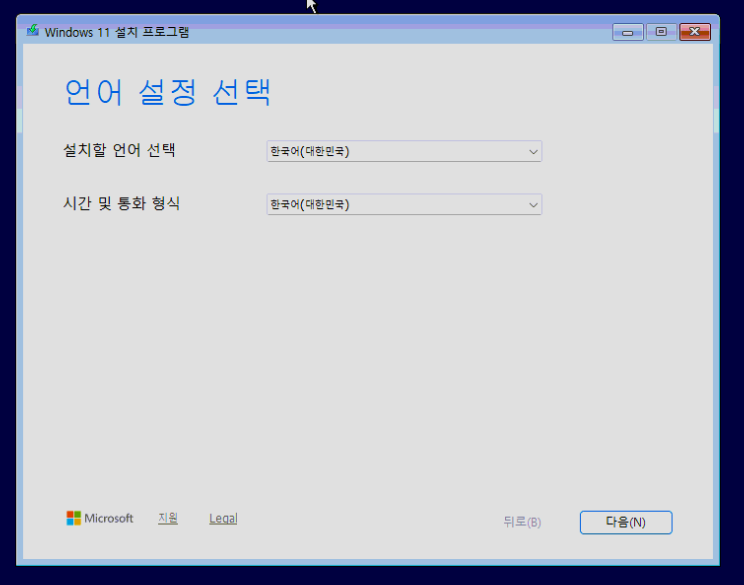Click the Windows setup title bar icon
This screenshot has height=585, width=744.
[33, 31]
